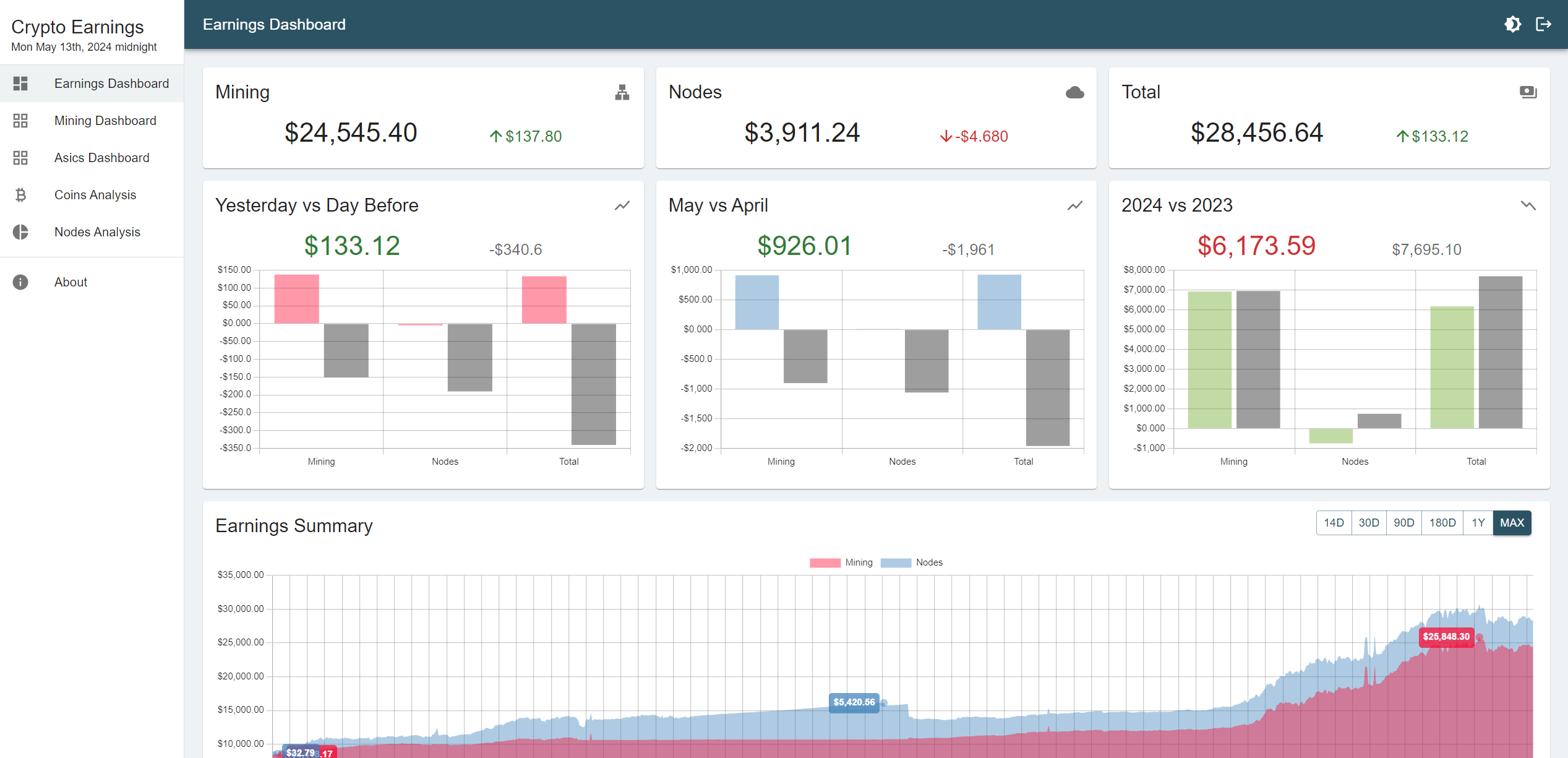Screen dimensions: 1568x758
Task: Click the info icon beside About
Action: (20, 282)
